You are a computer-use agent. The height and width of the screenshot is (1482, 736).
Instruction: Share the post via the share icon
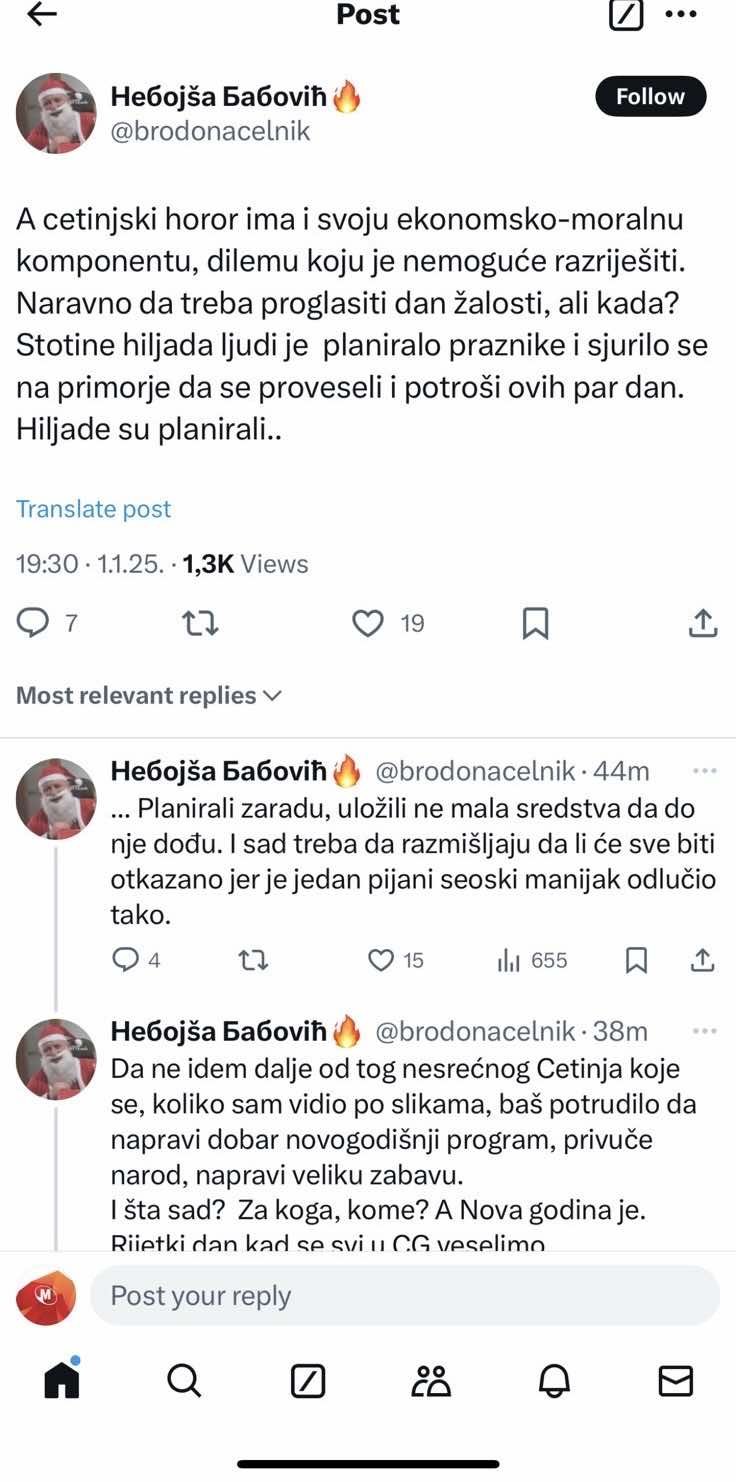pos(702,623)
